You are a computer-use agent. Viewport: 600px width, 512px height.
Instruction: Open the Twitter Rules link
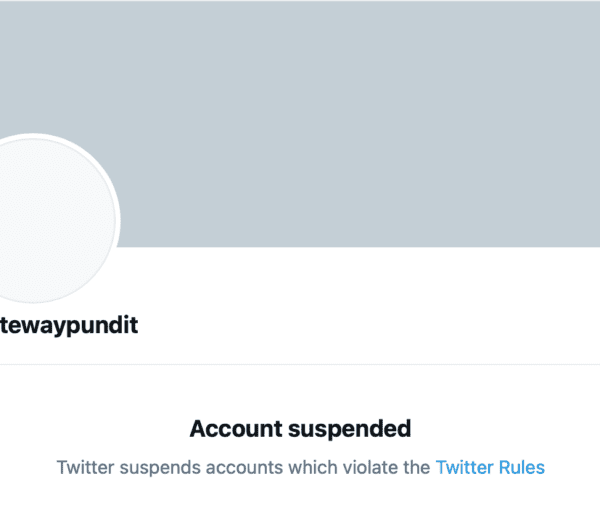coord(490,467)
